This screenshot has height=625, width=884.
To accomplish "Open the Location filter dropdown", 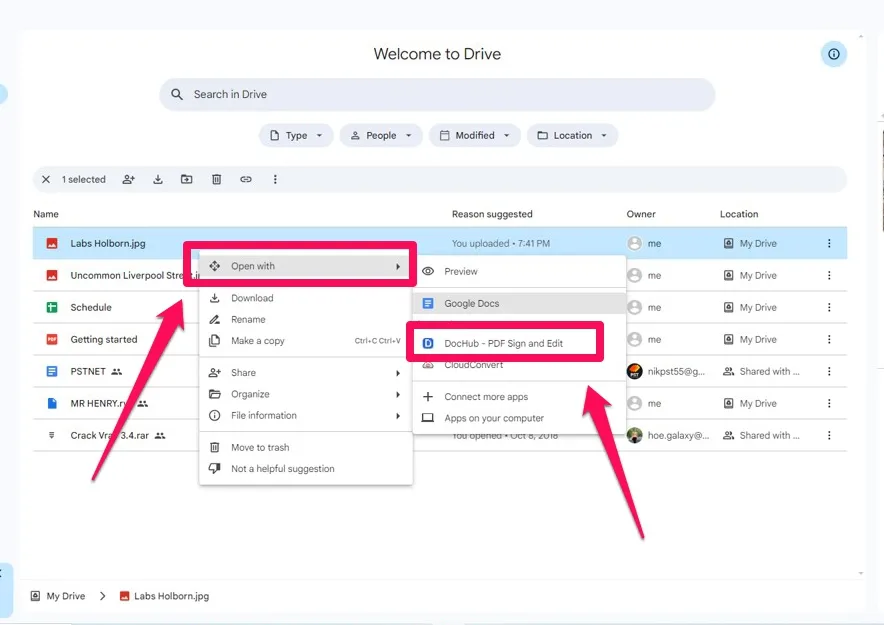I will (x=572, y=135).
